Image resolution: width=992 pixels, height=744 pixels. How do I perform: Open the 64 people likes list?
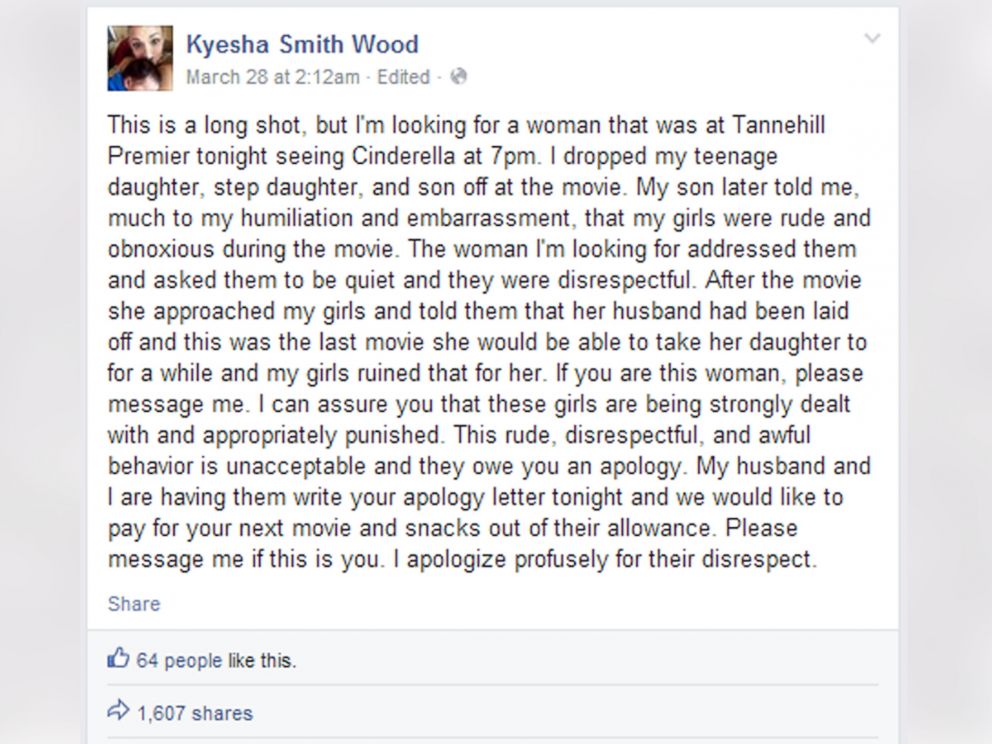coord(179,660)
